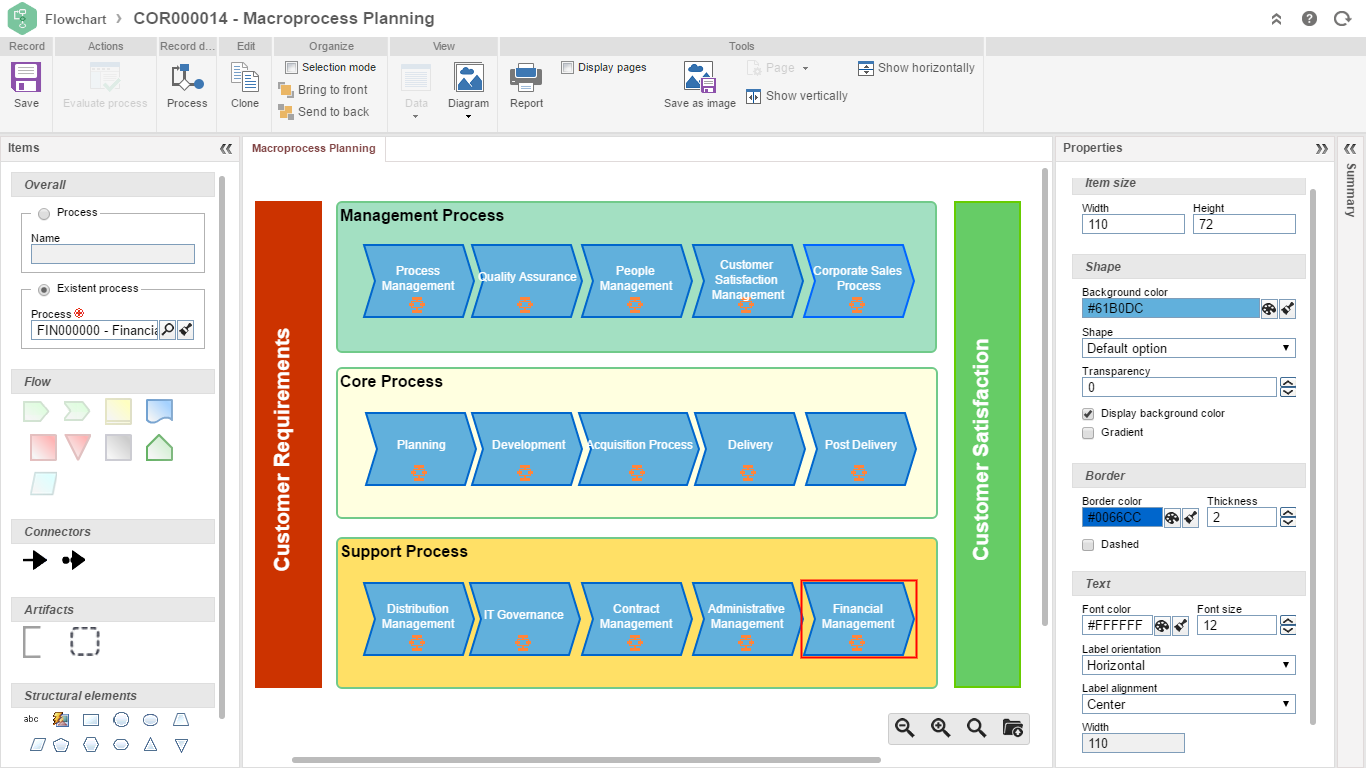The height and width of the screenshot is (768, 1366).
Task: Show diagram vertically
Action: tap(797, 96)
